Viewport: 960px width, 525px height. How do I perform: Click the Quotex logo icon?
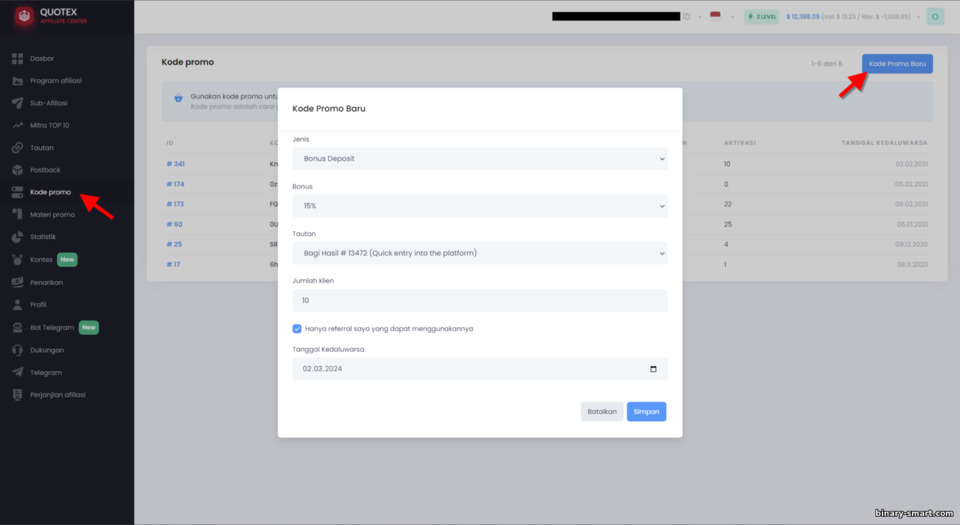click(24, 17)
